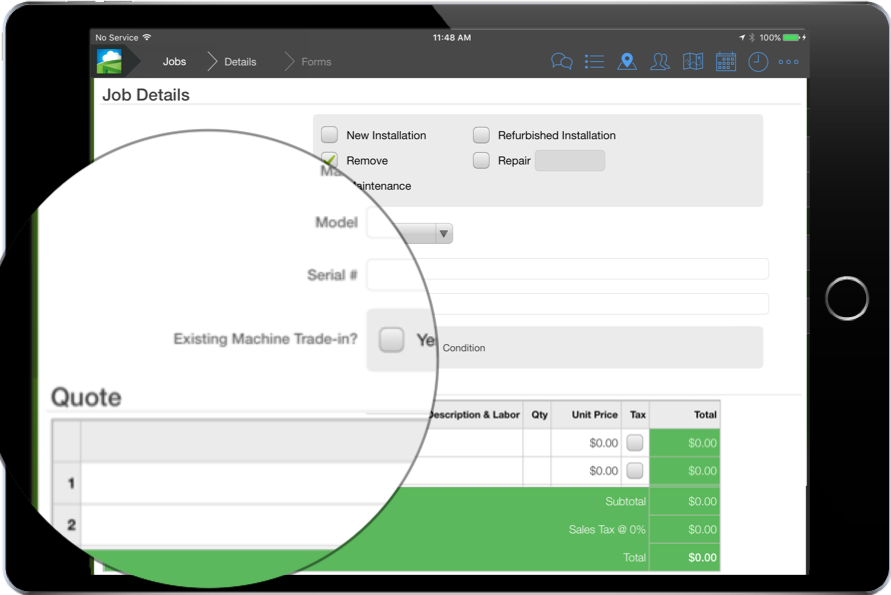
Task: Enable the Refurbished Installation checkbox
Action: 481,134
